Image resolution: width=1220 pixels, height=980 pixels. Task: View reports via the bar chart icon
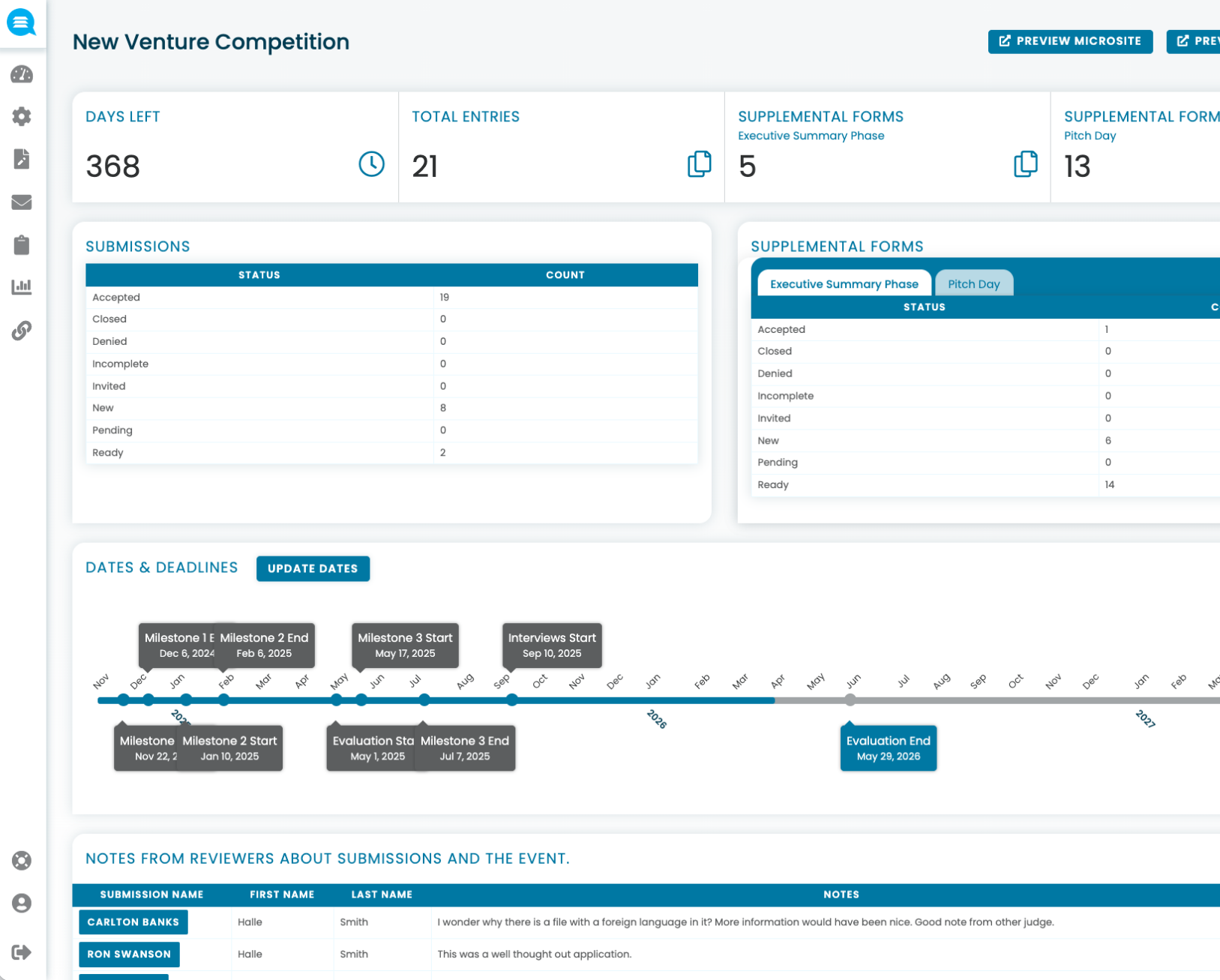point(22,286)
